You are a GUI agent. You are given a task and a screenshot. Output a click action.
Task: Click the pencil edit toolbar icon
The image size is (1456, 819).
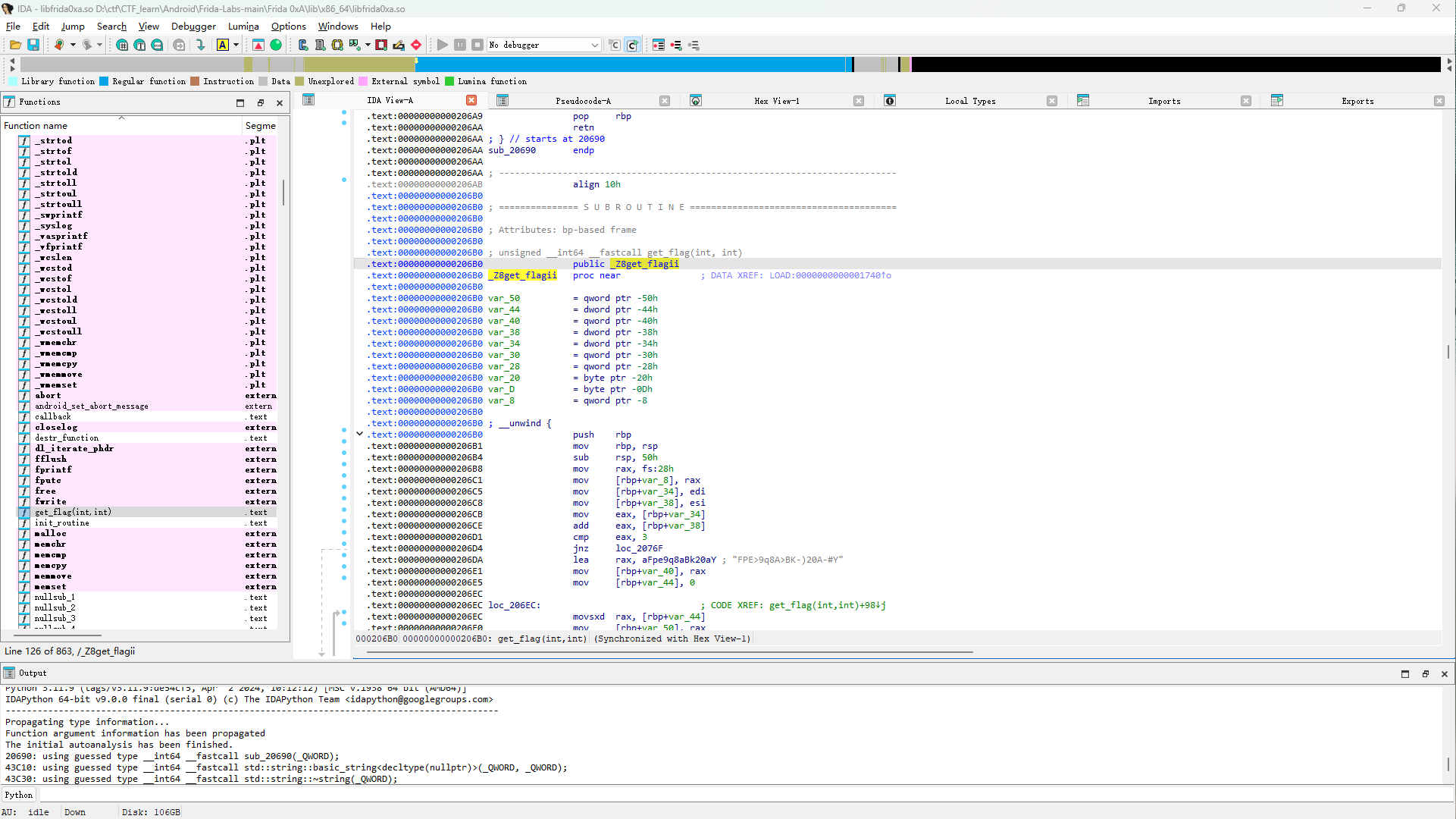pos(399,45)
